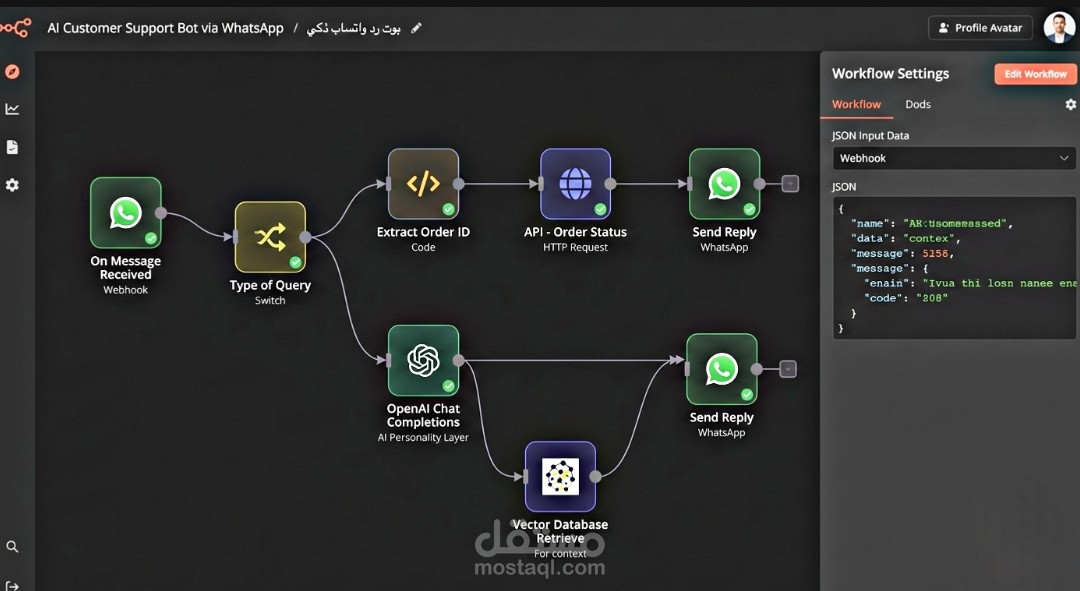The height and width of the screenshot is (591, 1080).
Task: Click the "code": "208" JSON line
Action: 906,298
